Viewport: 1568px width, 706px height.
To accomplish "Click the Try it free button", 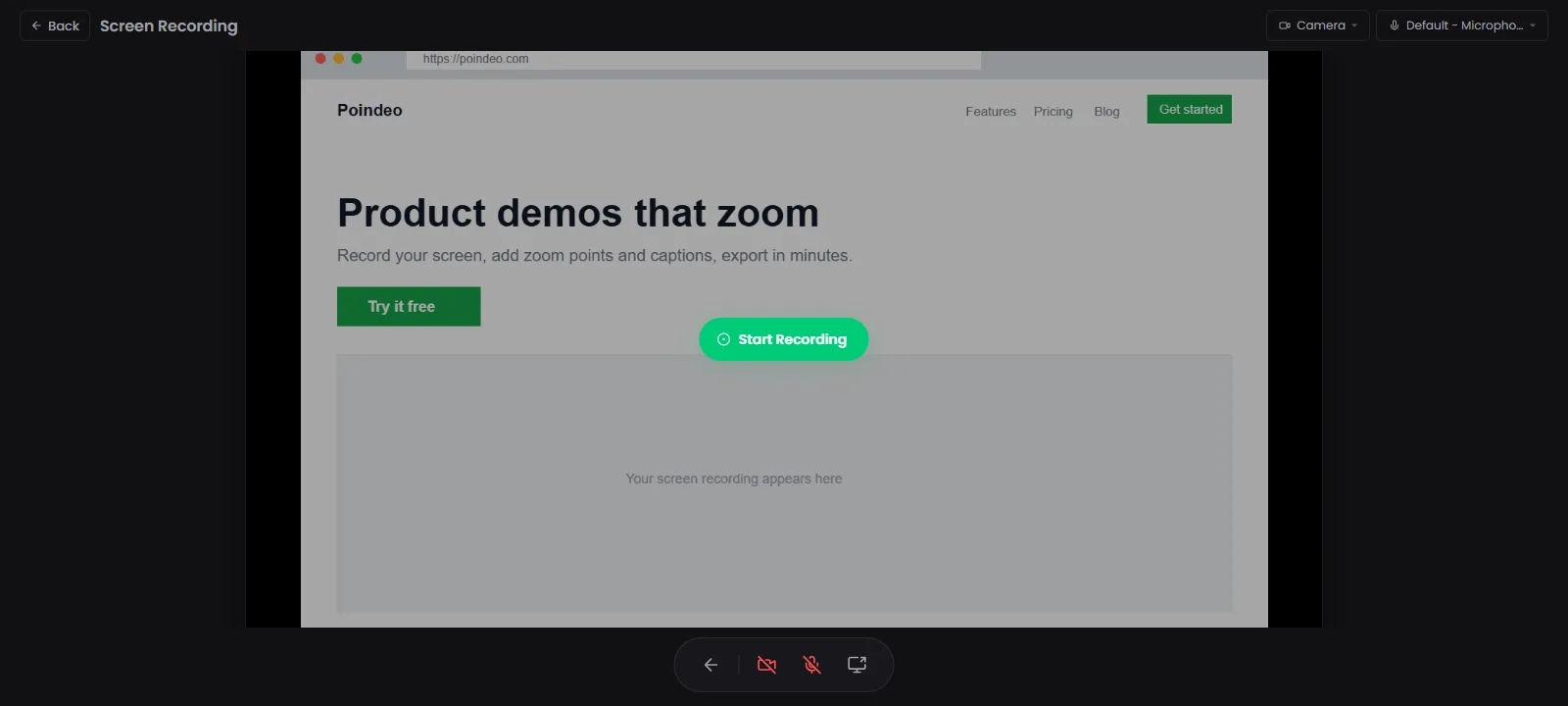I will [x=409, y=306].
